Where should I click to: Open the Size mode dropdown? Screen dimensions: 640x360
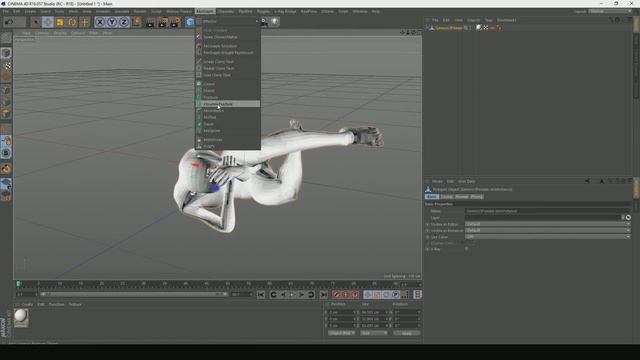pyautogui.click(x=374, y=333)
